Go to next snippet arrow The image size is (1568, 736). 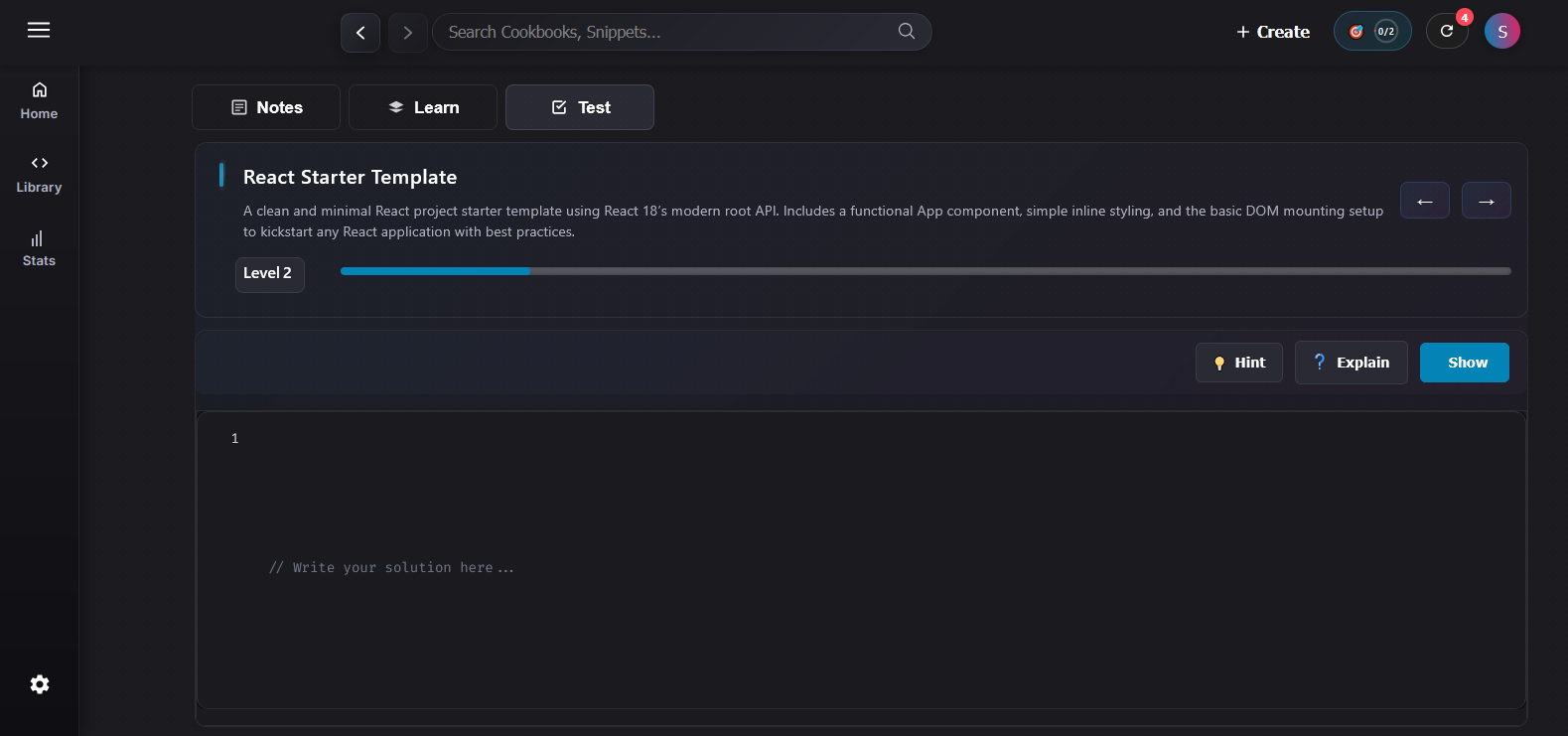coord(1486,201)
